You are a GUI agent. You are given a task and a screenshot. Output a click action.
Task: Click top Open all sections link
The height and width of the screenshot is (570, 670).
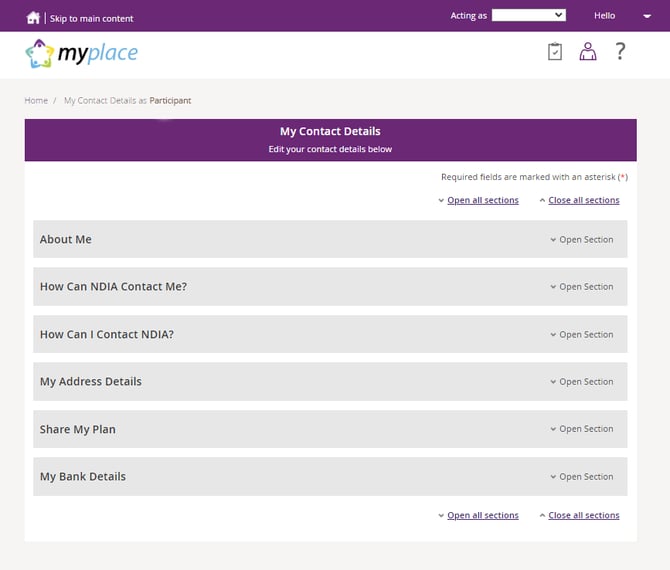click(482, 201)
